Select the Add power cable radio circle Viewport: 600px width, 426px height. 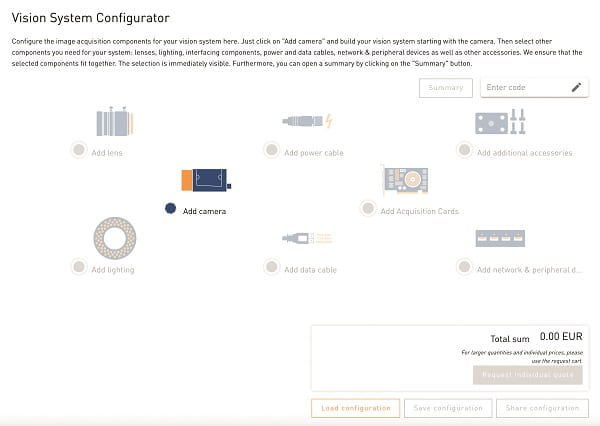(271, 150)
